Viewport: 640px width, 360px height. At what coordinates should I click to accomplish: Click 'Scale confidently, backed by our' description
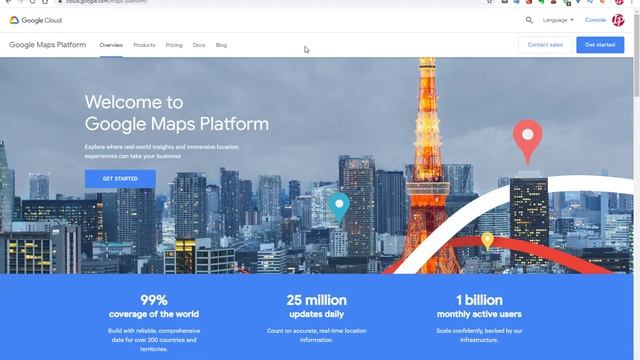point(479,335)
